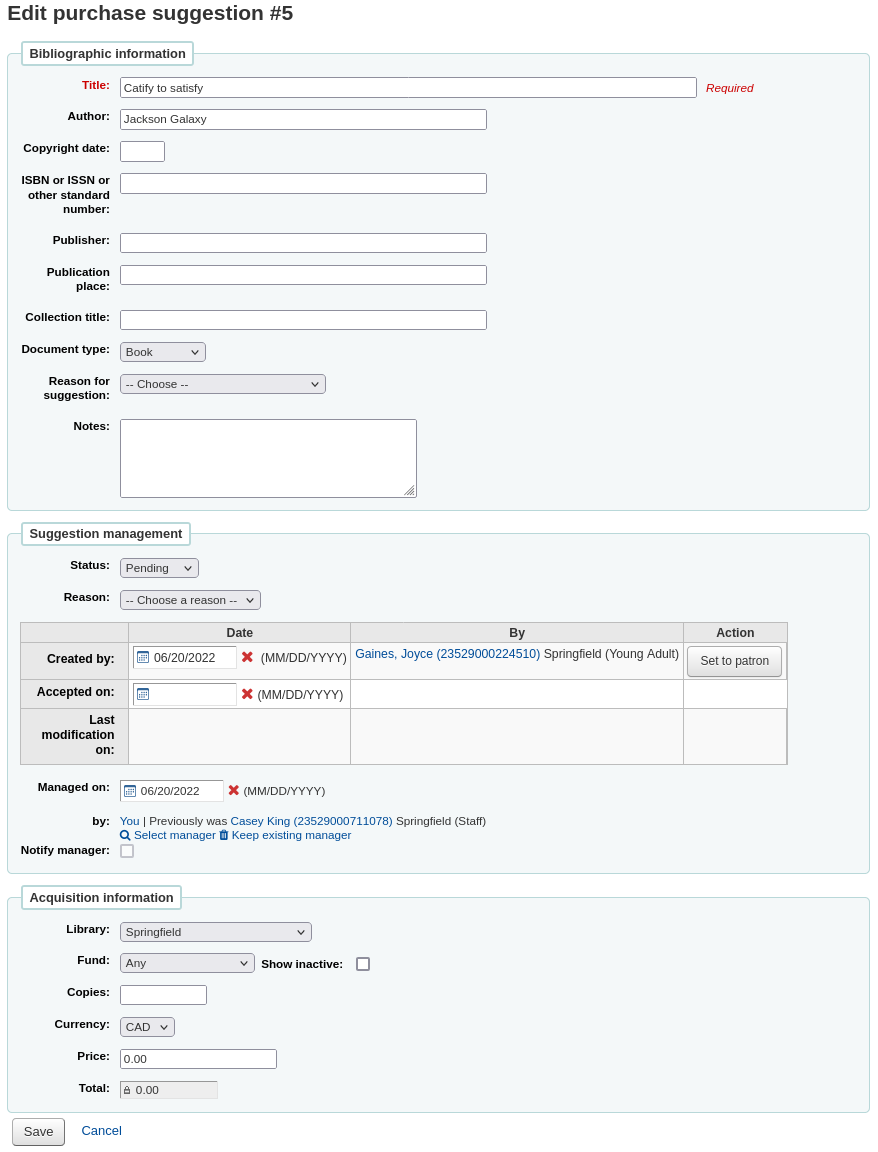Toggle the Show inactive checkbox
Screen dimensions: 878x1152
[363, 963]
